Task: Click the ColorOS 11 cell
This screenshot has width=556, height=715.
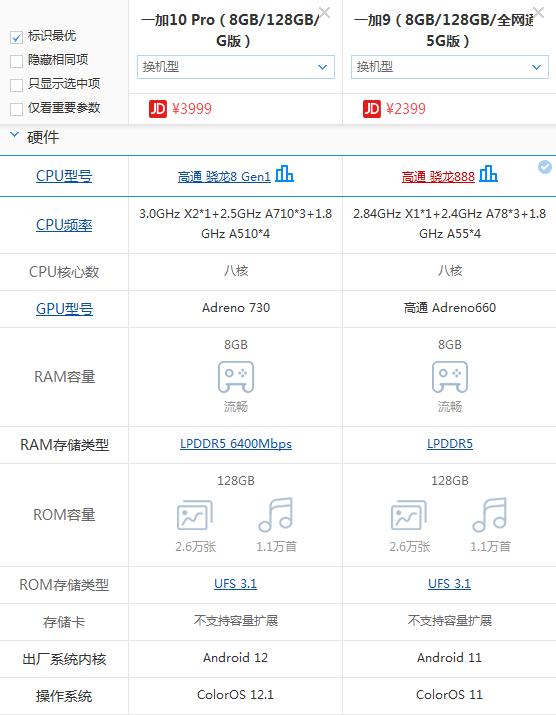Action: (449, 694)
